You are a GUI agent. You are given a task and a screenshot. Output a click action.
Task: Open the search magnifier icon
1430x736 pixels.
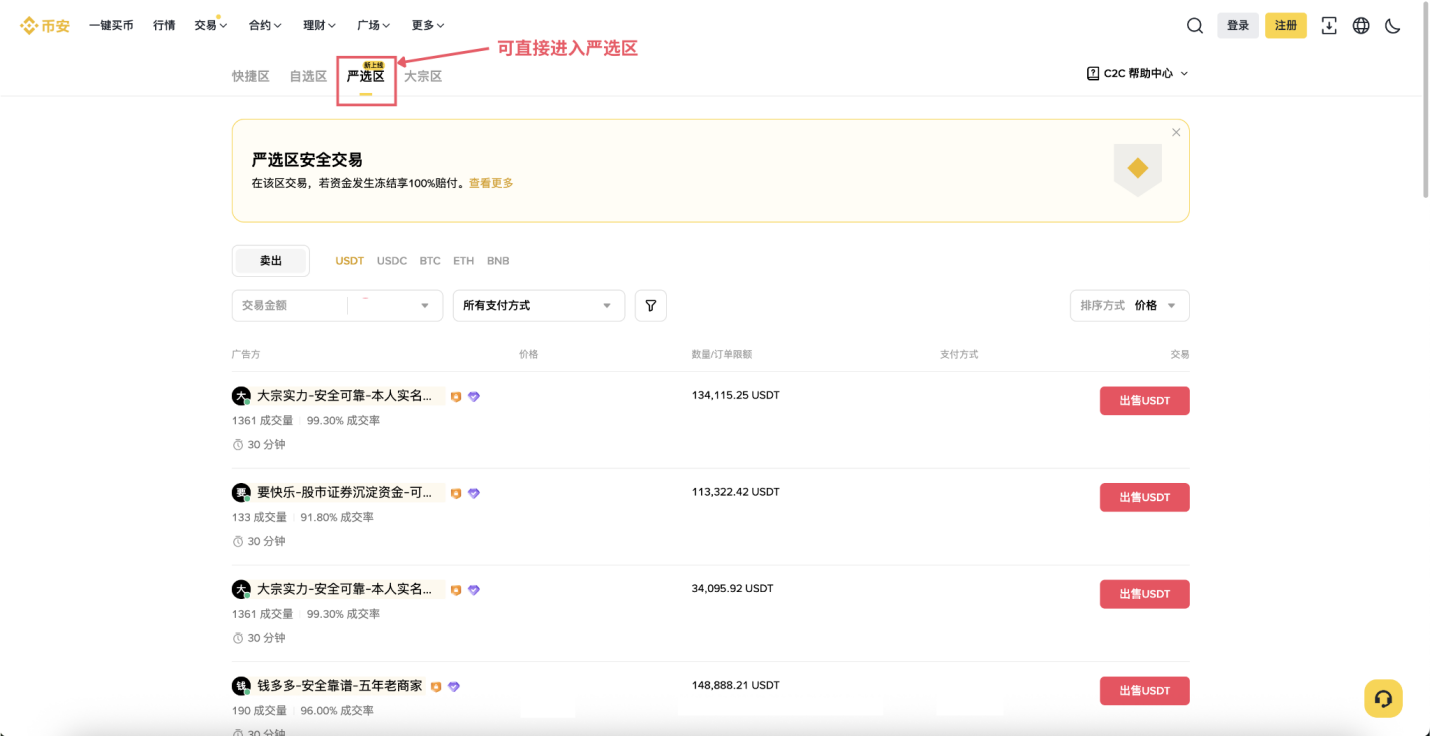pos(1195,25)
